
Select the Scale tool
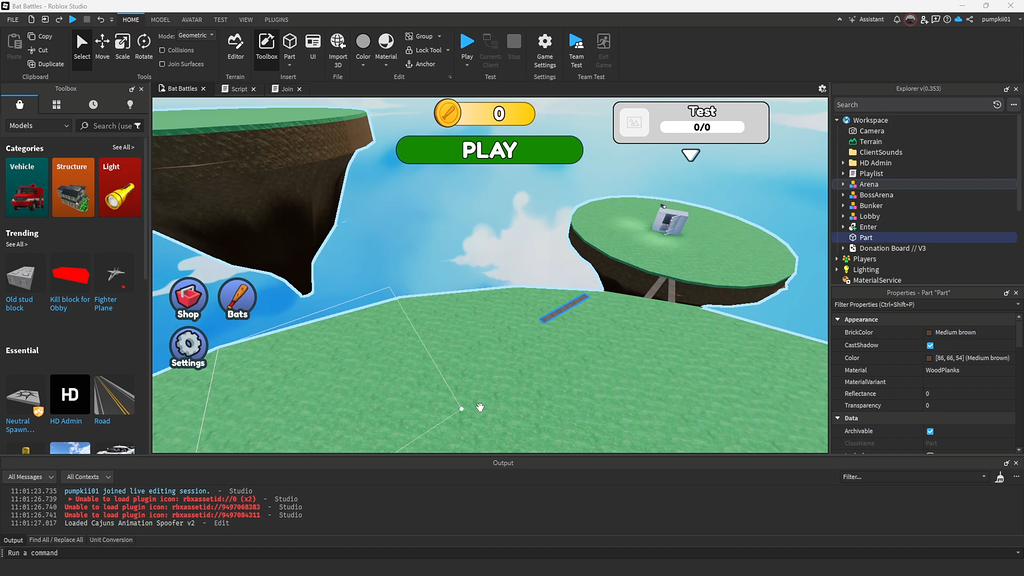click(122, 45)
